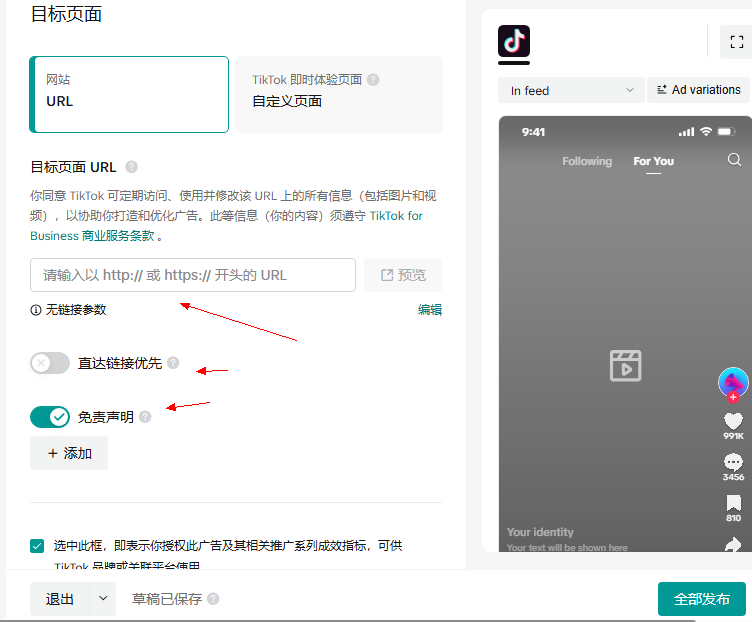Click the destination URL input field
This screenshot has width=752, height=622.
point(193,275)
